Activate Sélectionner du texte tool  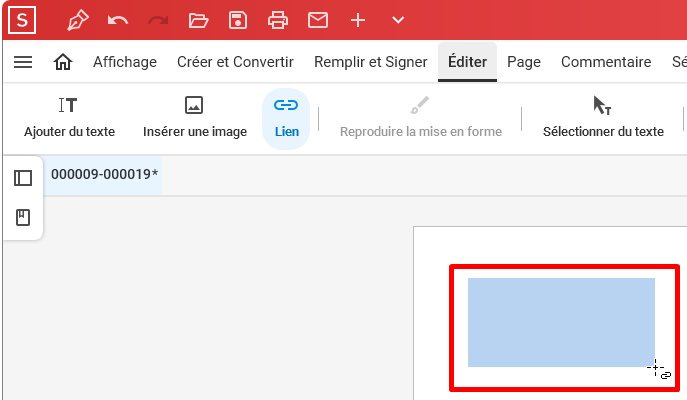[x=603, y=117]
